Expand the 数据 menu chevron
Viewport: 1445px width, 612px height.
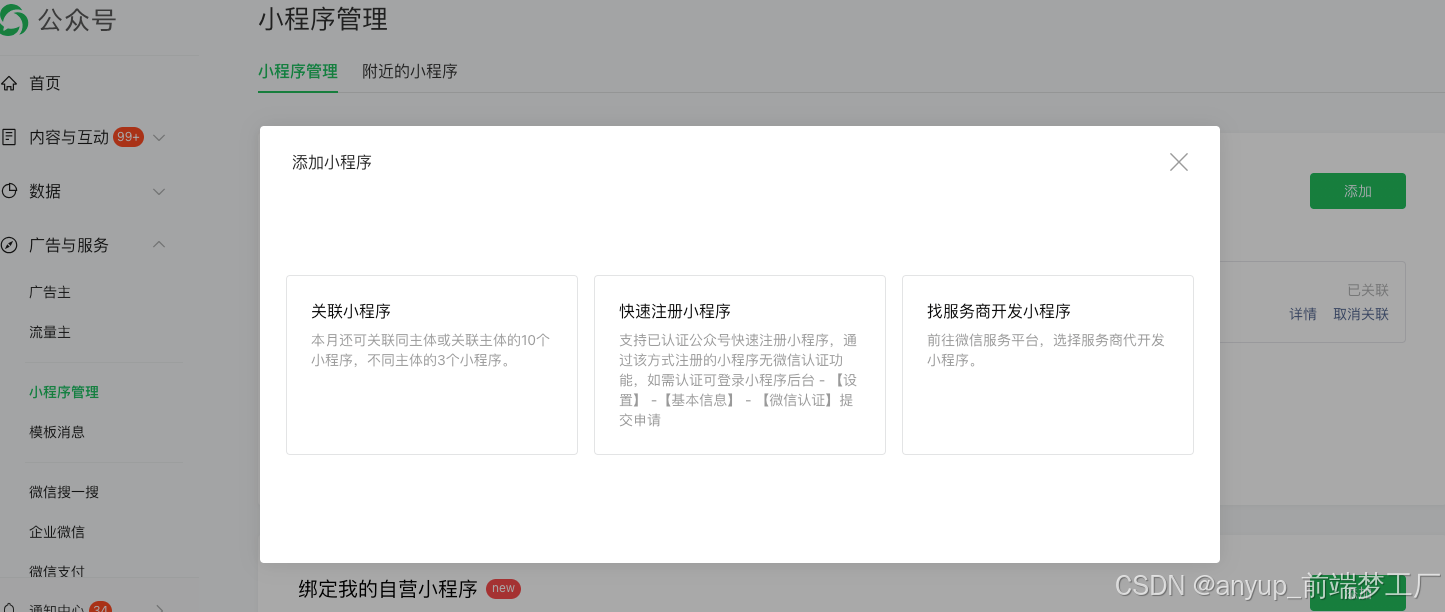pyautogui.click(x=159, y=191)
